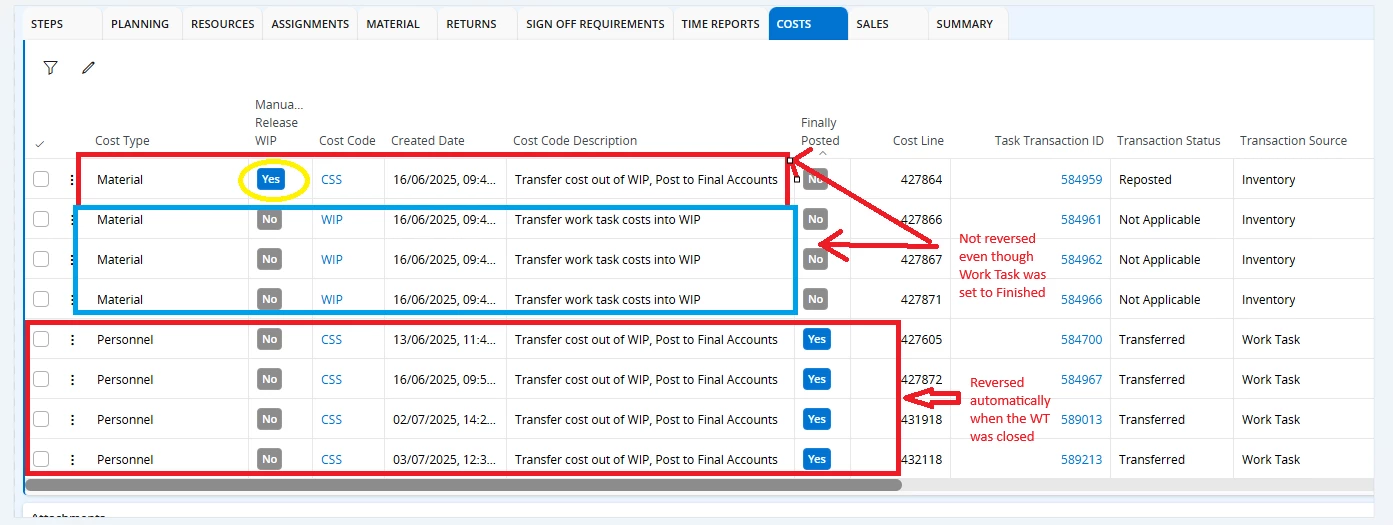This screenshot has height=525, width=1393.
Task: Open the TIME REPORTS tab
Action: pyautogui.click(x=720, y=24)
